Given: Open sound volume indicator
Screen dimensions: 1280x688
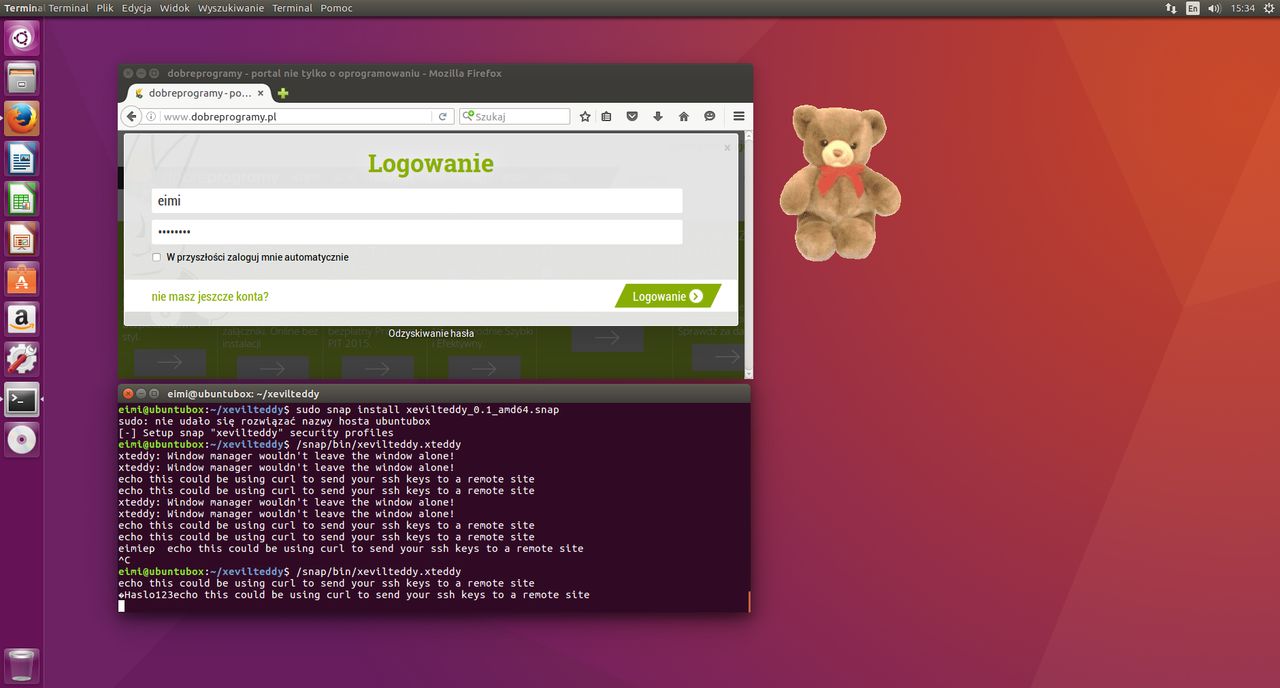Looking at the screenshot, I should (x=1214, y=8).
